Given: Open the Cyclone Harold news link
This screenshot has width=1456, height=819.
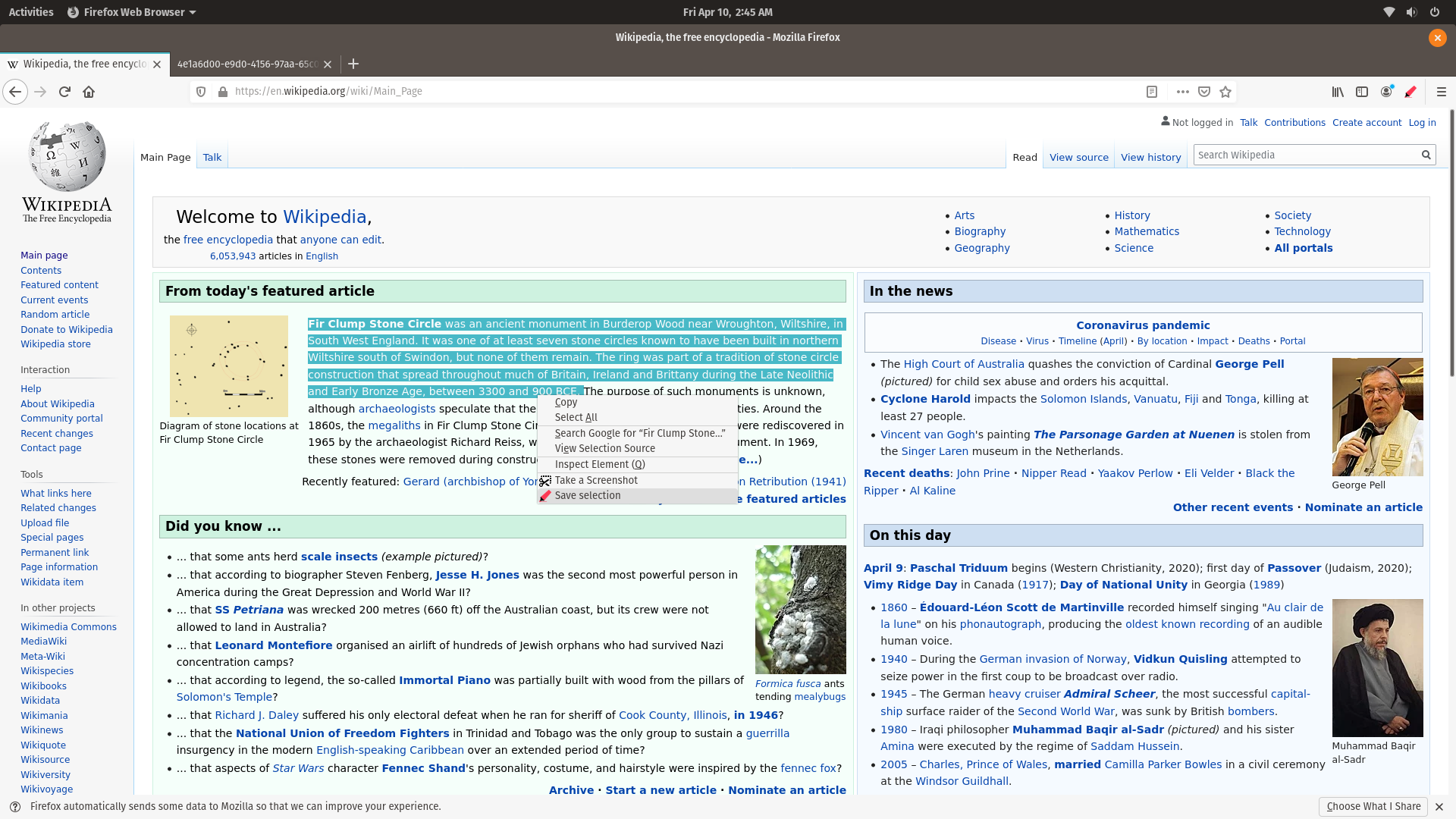Looking at the screenshot, I should point(925,399).
